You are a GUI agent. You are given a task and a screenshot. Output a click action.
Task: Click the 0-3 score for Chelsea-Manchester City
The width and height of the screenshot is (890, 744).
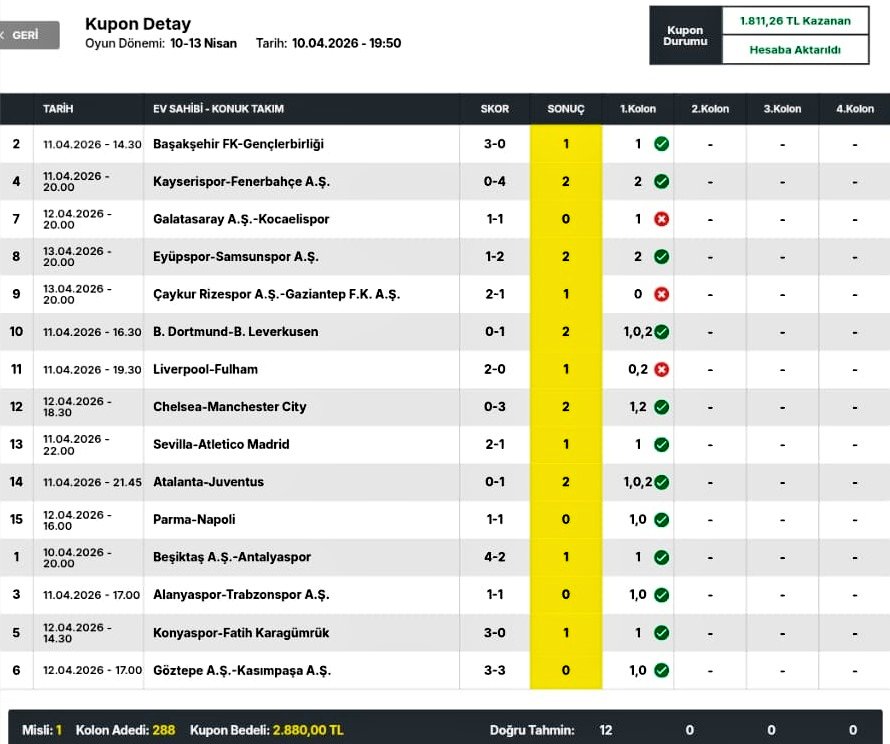pos(495,407)
